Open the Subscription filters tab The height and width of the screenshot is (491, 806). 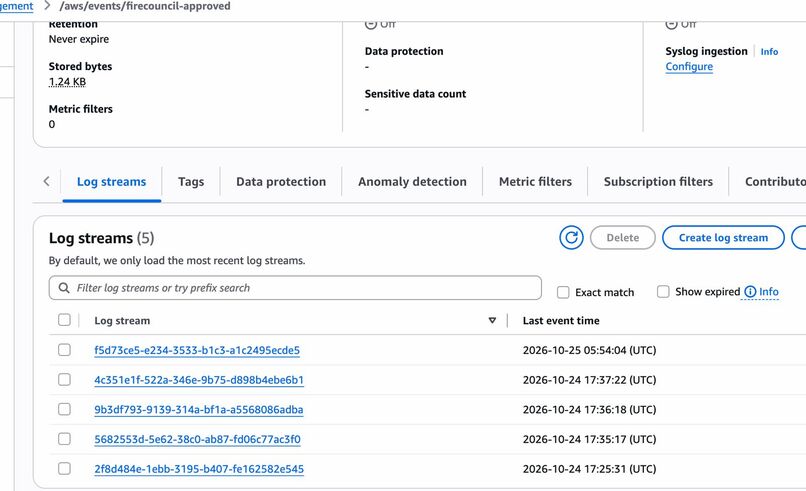[x=658, y=181]
